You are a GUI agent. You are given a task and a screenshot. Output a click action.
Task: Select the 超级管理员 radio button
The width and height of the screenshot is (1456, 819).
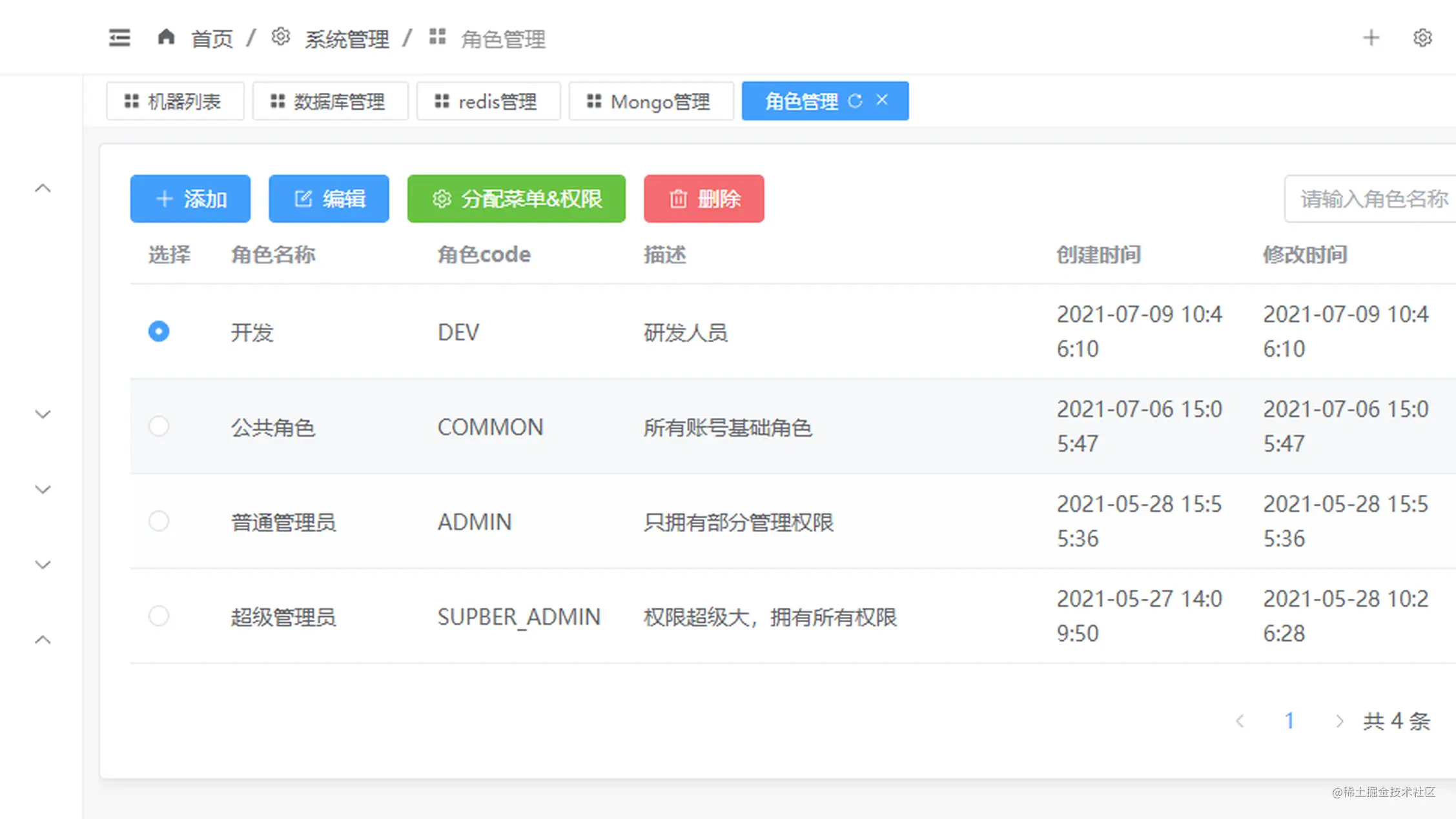pyautogui.click(x=159, y=616)
